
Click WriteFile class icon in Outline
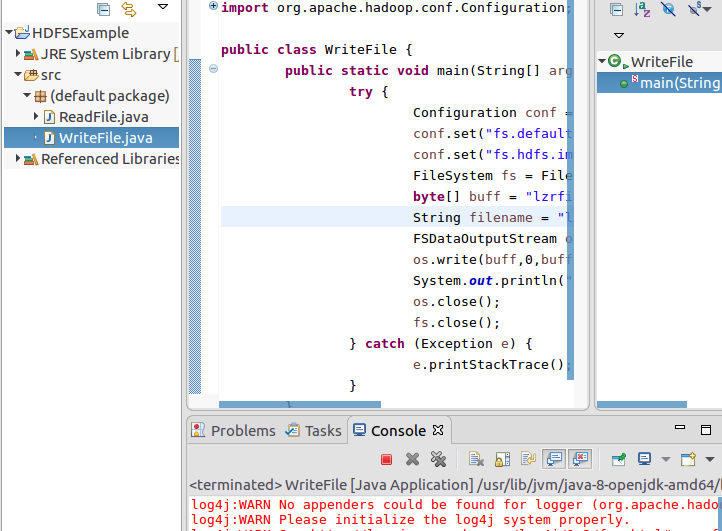coord(615,61)
